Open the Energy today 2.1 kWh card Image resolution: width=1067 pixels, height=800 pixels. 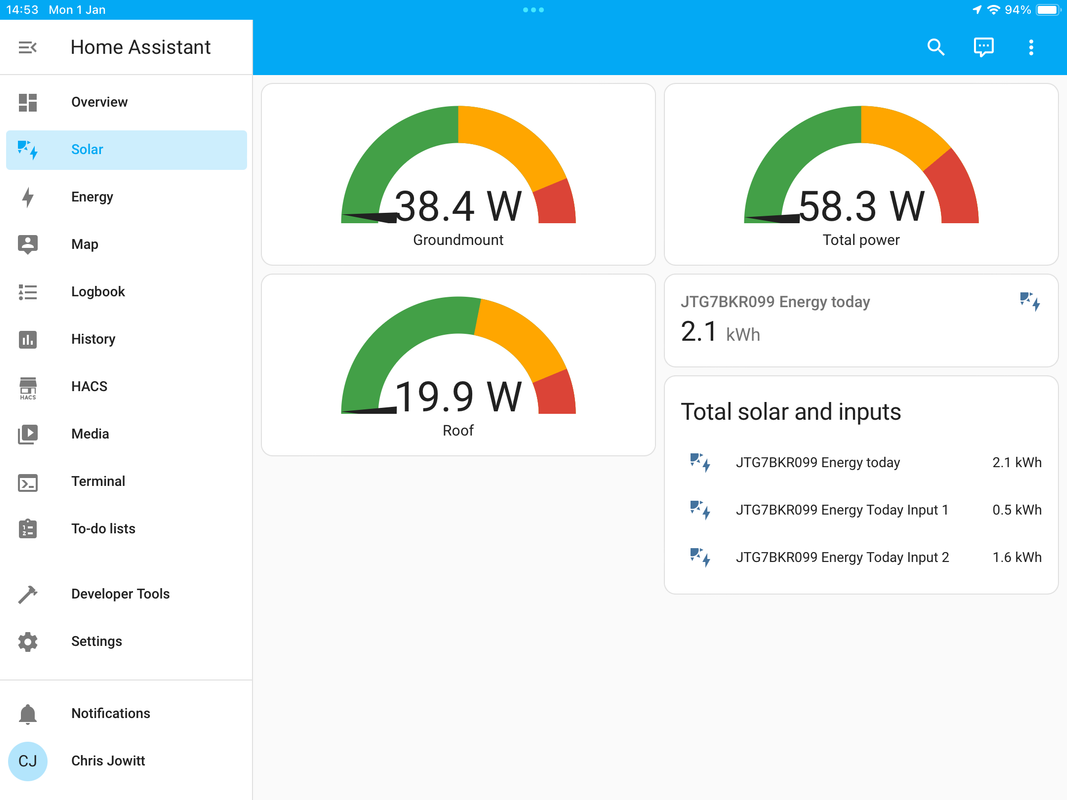pyautogui.click(x=861, y=320)
